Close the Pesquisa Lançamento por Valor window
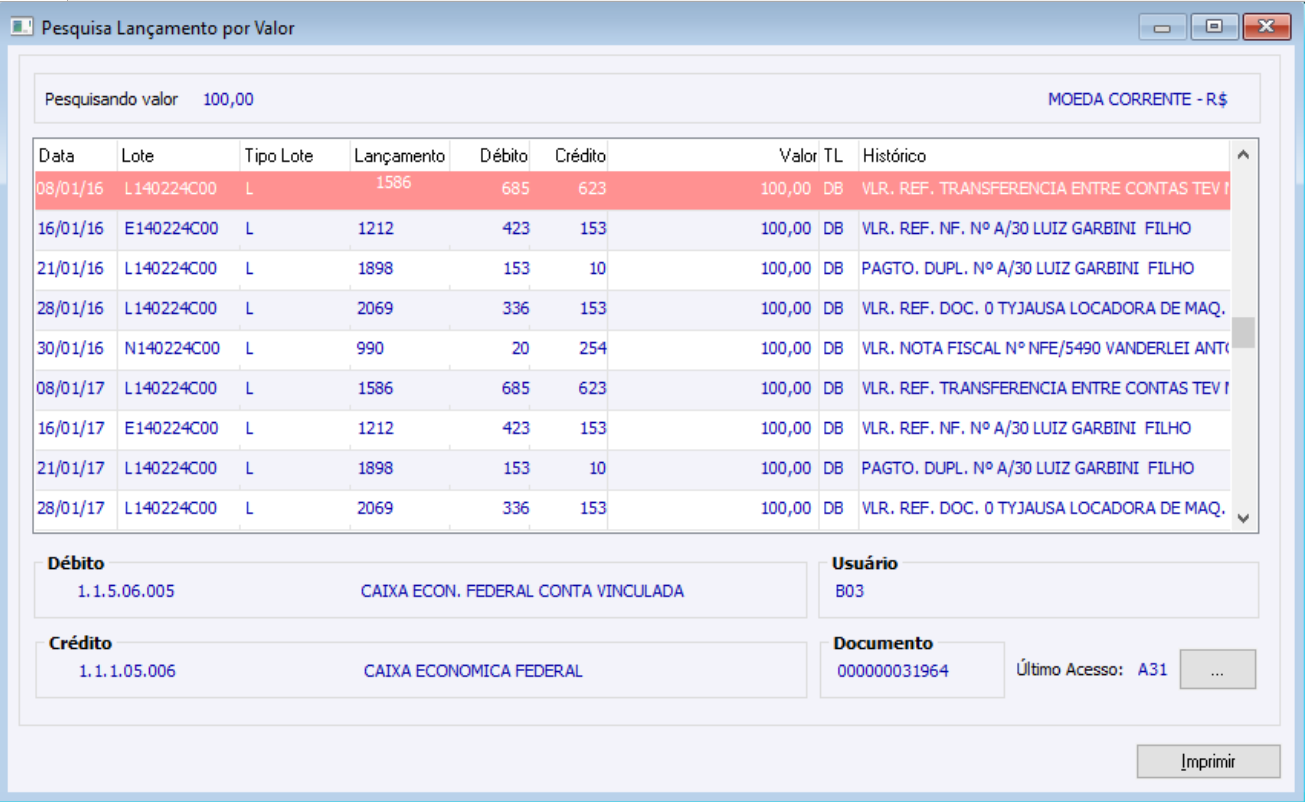This screenshot has width=1305, height=802. (x=1266, y=27)
